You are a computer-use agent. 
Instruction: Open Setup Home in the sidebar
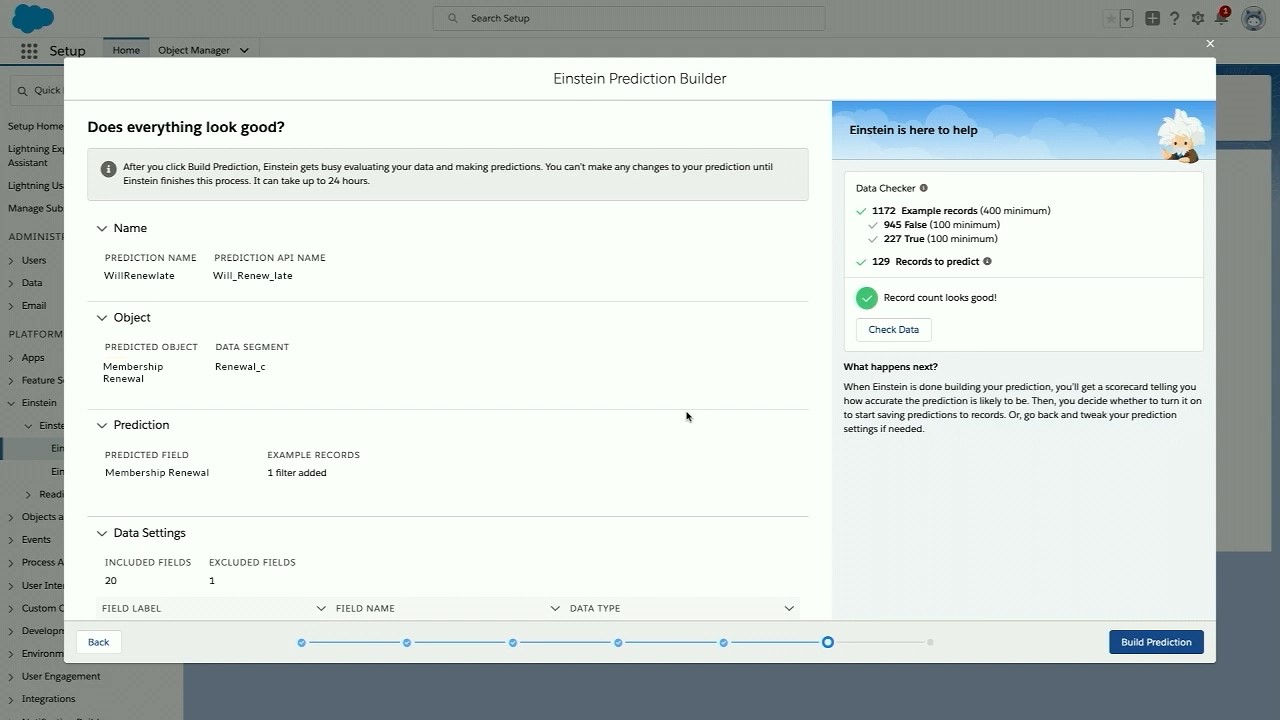pos(35,126)
